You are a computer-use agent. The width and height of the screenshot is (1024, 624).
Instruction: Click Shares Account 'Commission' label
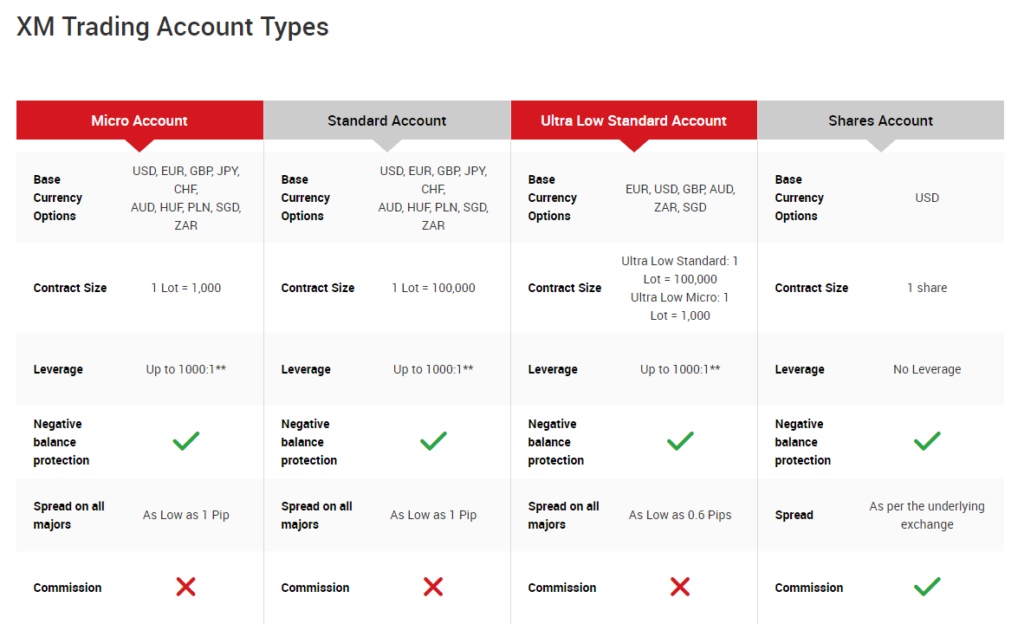(x=808, y=587)
